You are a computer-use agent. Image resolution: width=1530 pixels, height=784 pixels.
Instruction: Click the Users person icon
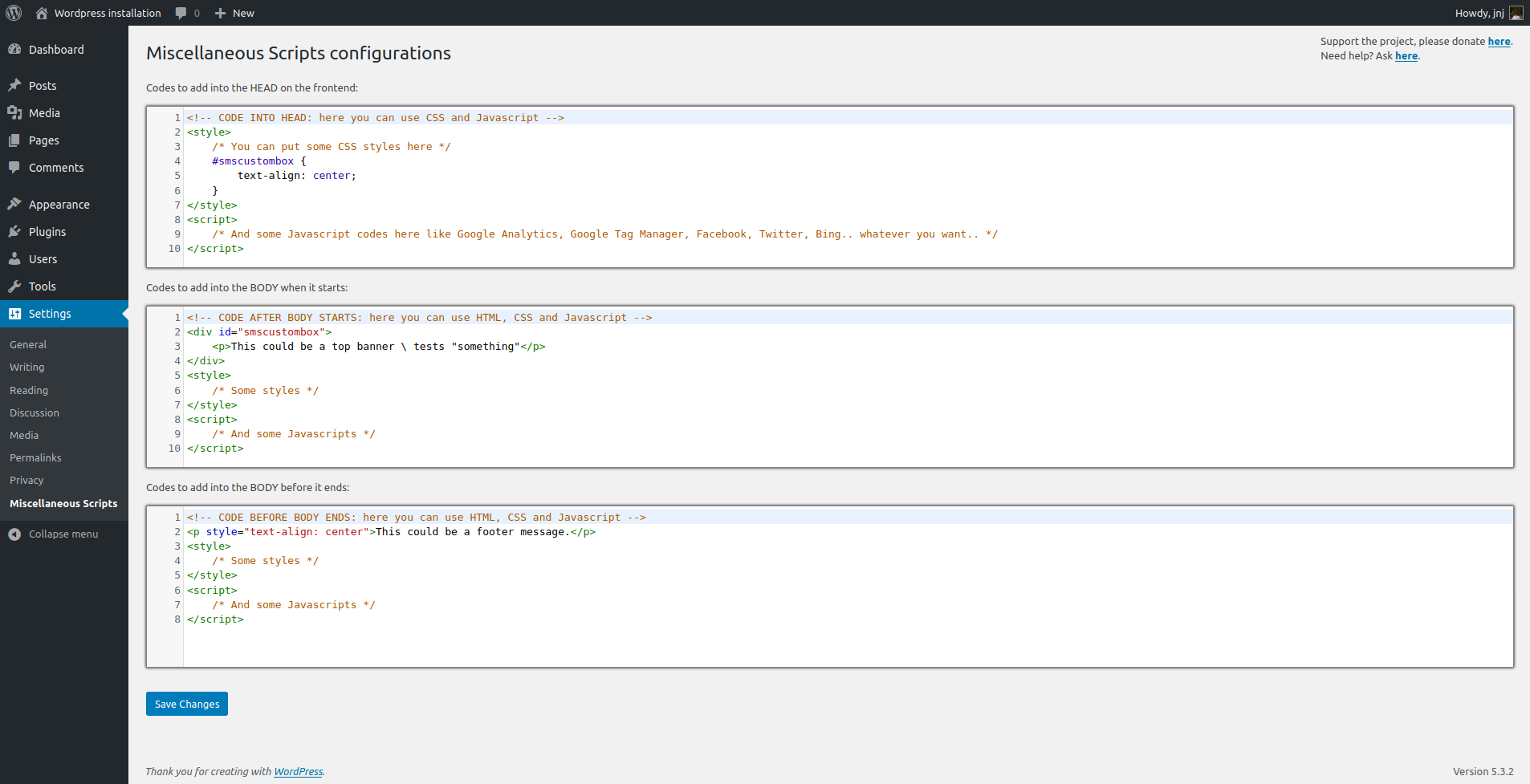point(14,258)
